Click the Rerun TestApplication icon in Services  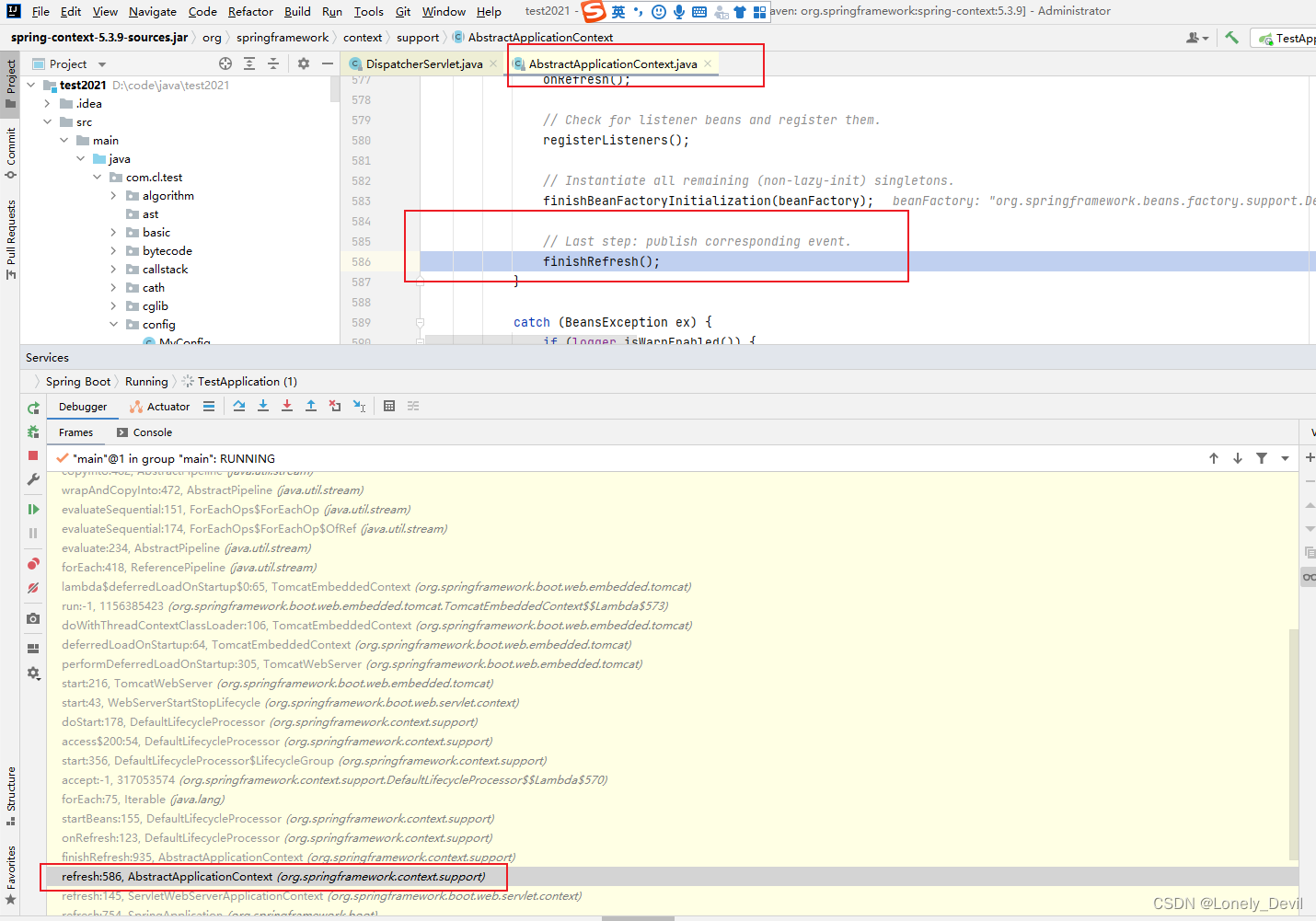coord(33,408)
